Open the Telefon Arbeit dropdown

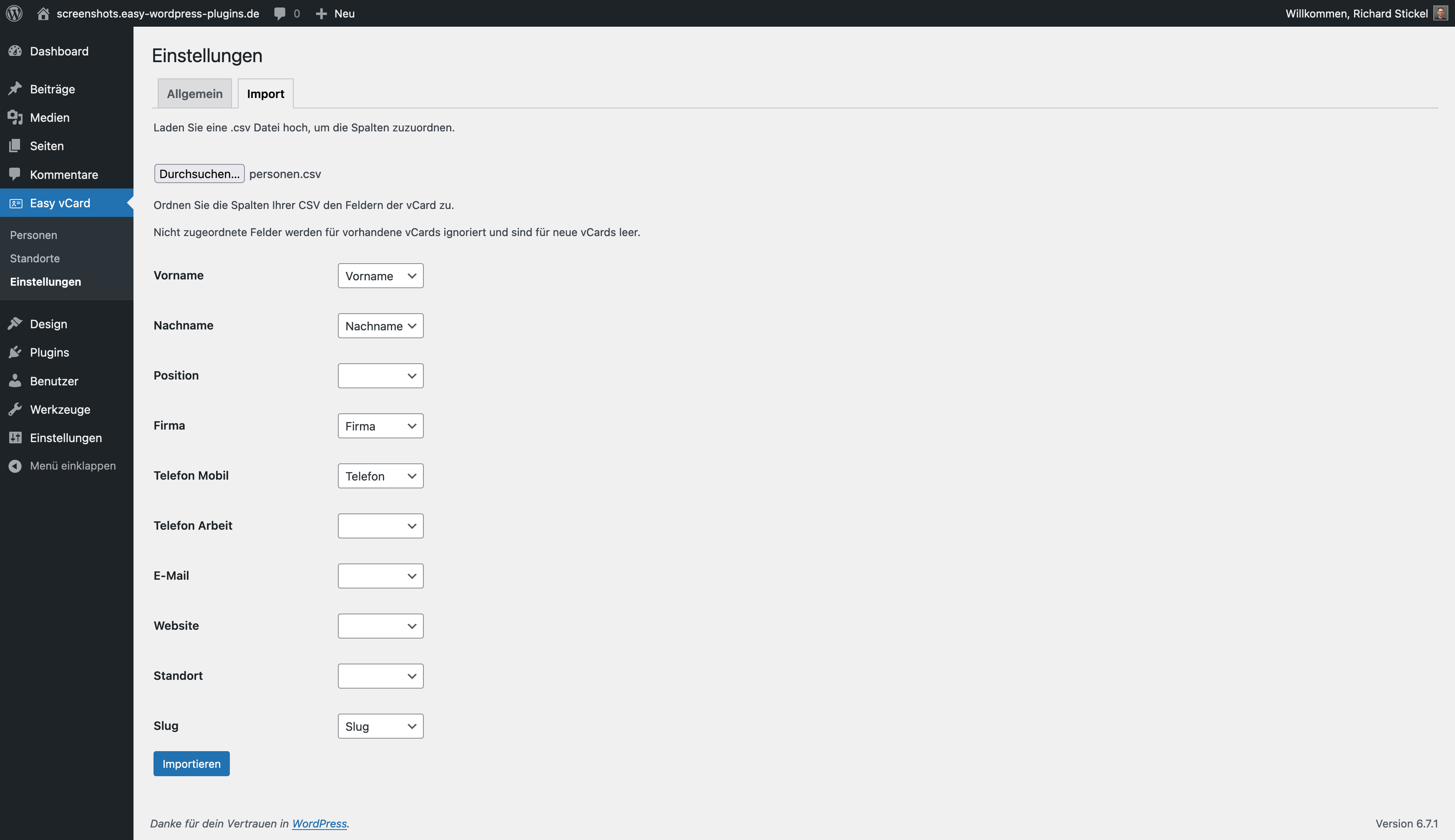[381, 526]
